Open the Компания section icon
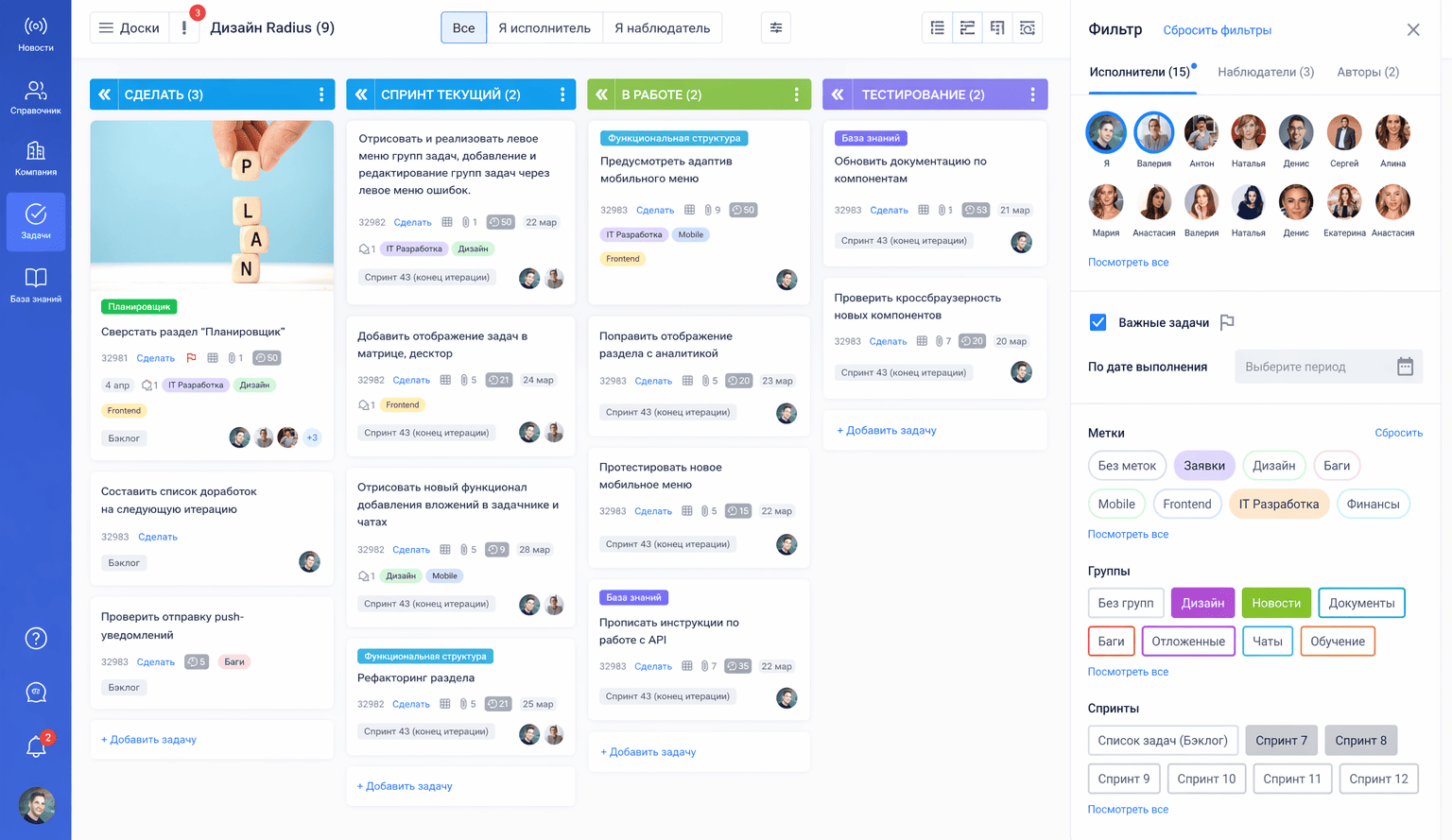Screen dimensions: 1452x840 pyautogui.click(x=36, y=159)
